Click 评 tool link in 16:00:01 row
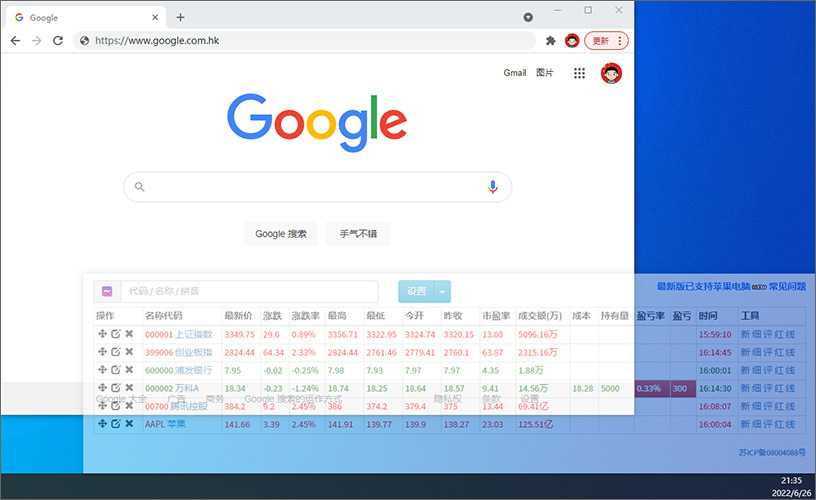The width and height of the screenshot is (816, 500). click(768, 370)
